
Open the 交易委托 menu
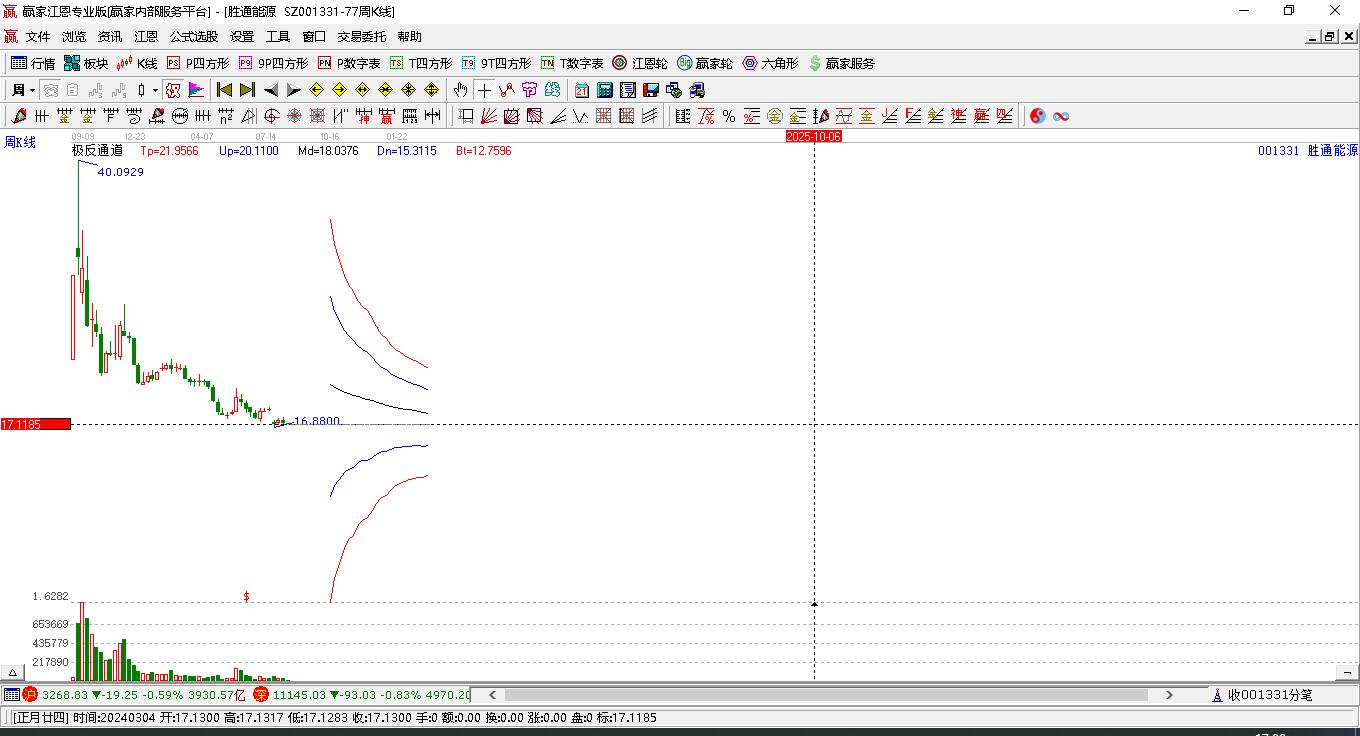[361, 36]
